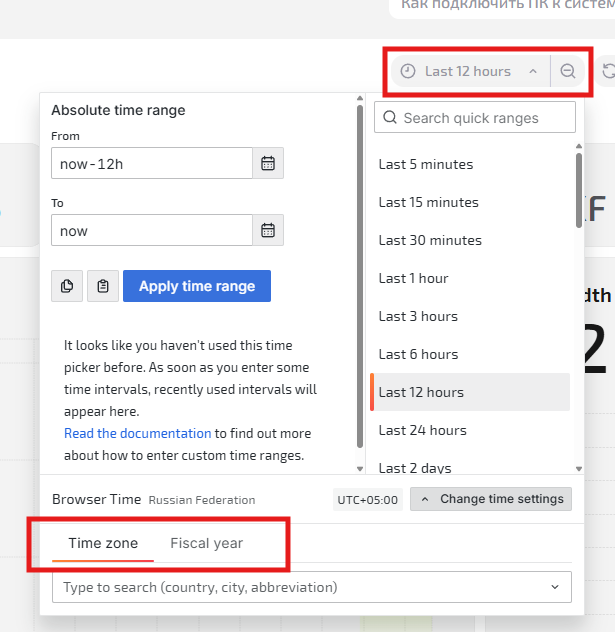The width and height of the screenshot is (615, 632).
Task: Click the clock icon in time picker
Action: pos(408,71)
